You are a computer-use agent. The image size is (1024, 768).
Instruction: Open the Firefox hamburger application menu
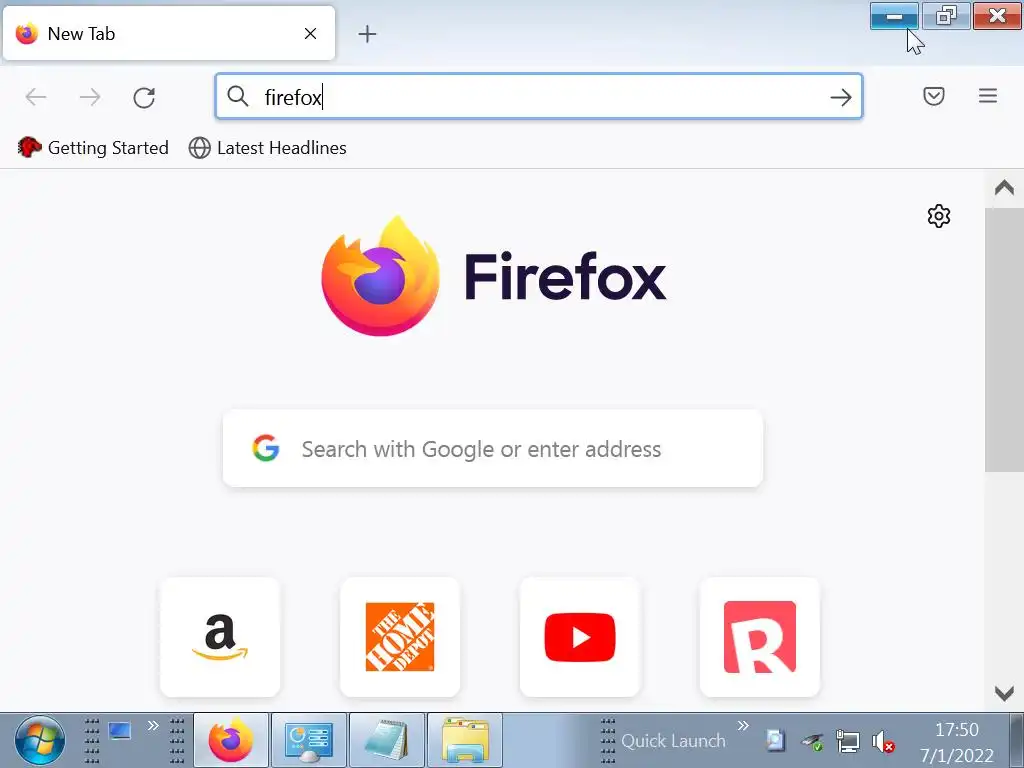coord(987,96)
